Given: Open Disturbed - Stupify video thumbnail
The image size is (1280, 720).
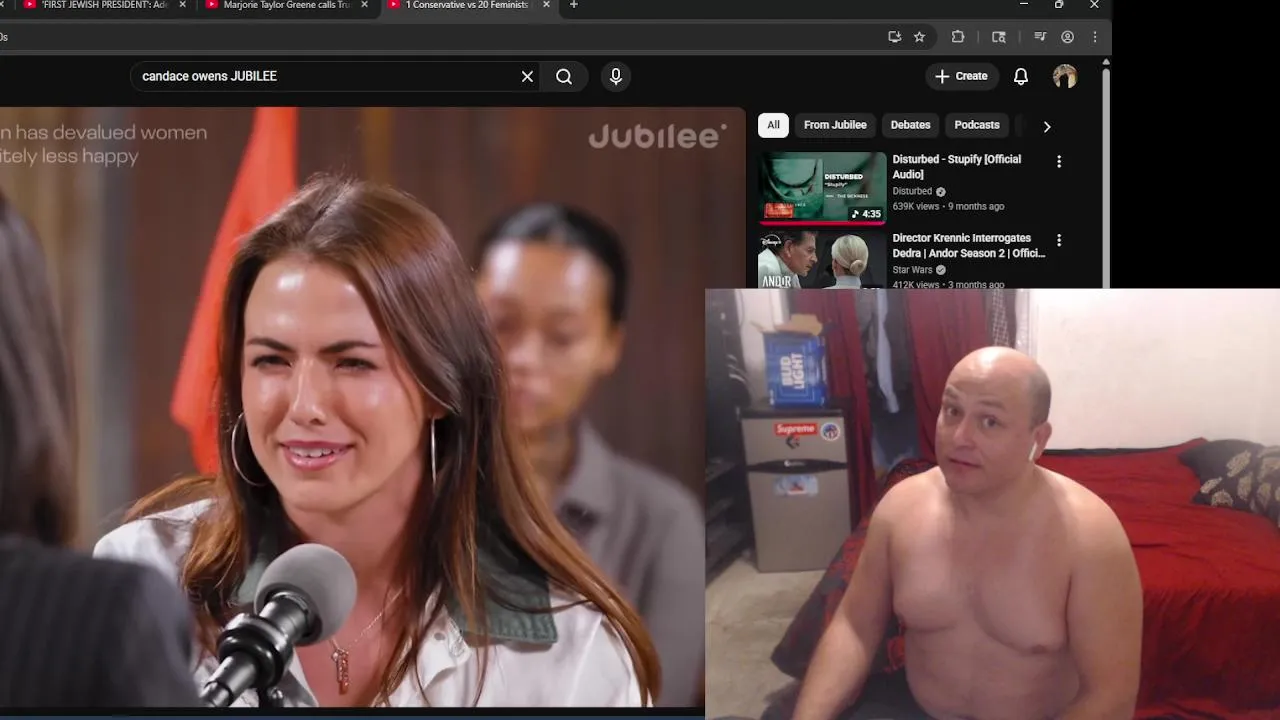Looking at the screenshot, I should point(822,187).
